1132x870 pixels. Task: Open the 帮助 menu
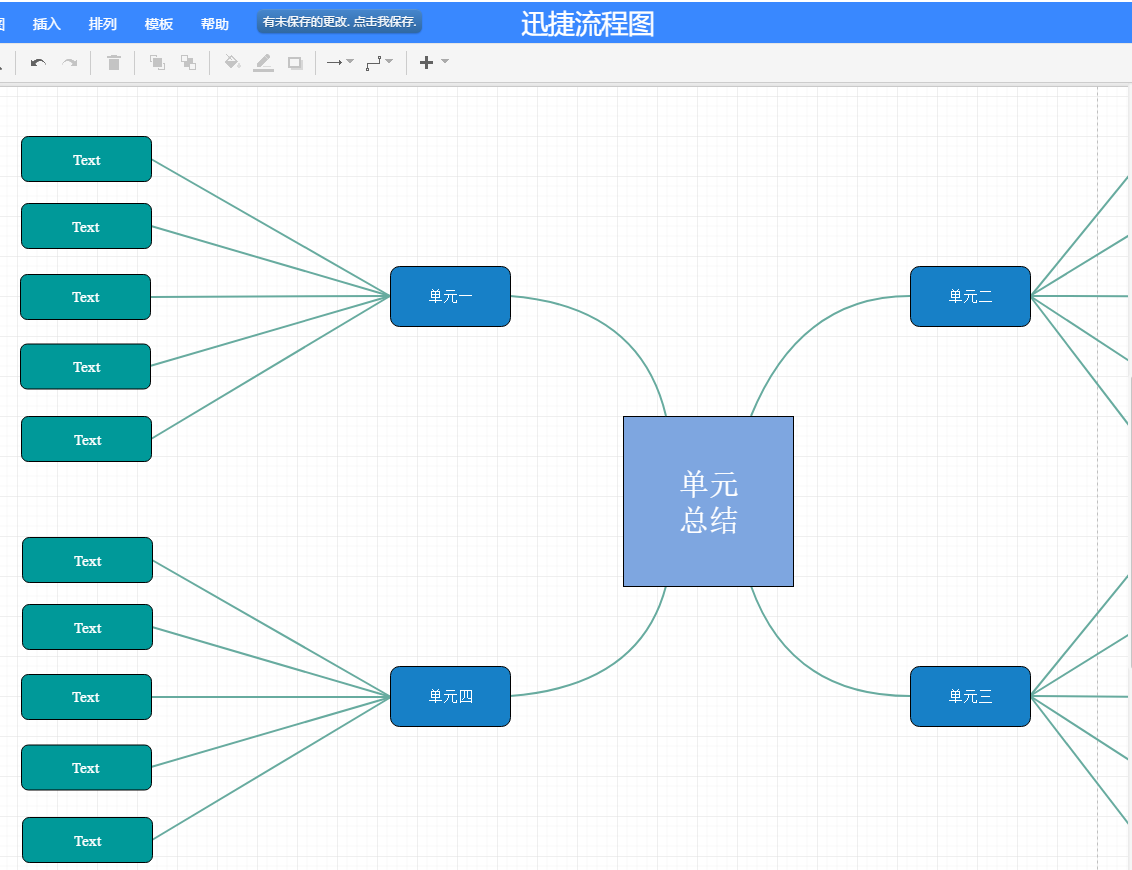pyautogui.click(x=214, y=24)
